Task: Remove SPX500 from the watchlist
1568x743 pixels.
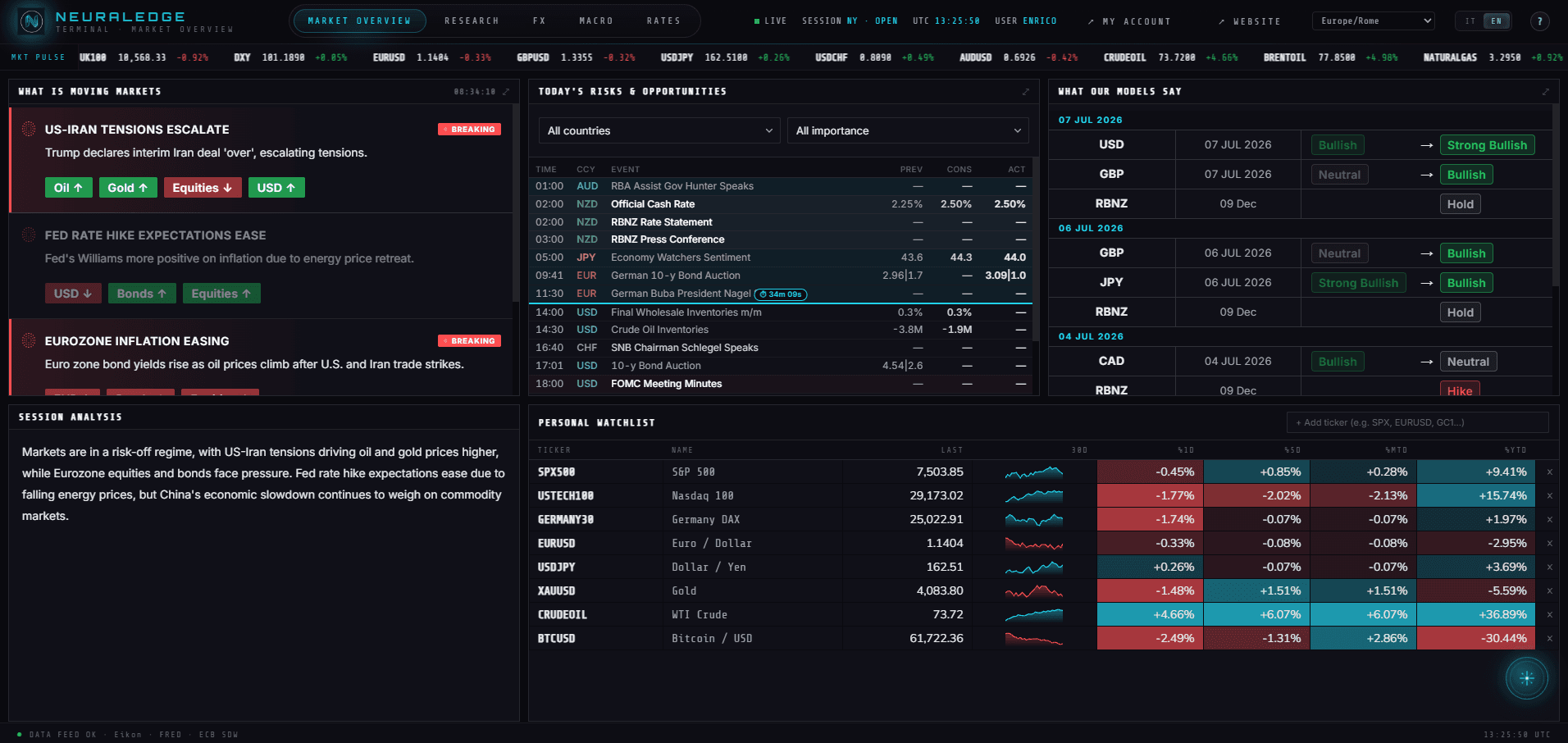Action: coord(1549,472)
